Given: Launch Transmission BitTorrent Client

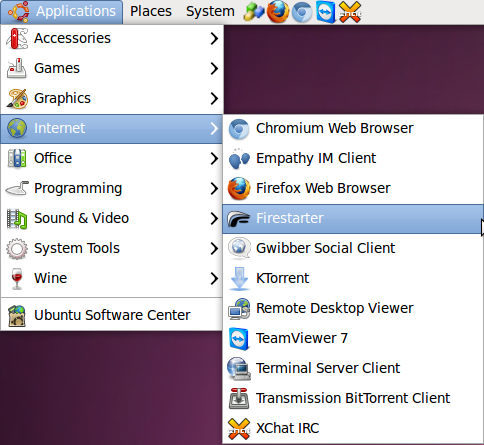Looking at the screenshot, I should [353, 399].
